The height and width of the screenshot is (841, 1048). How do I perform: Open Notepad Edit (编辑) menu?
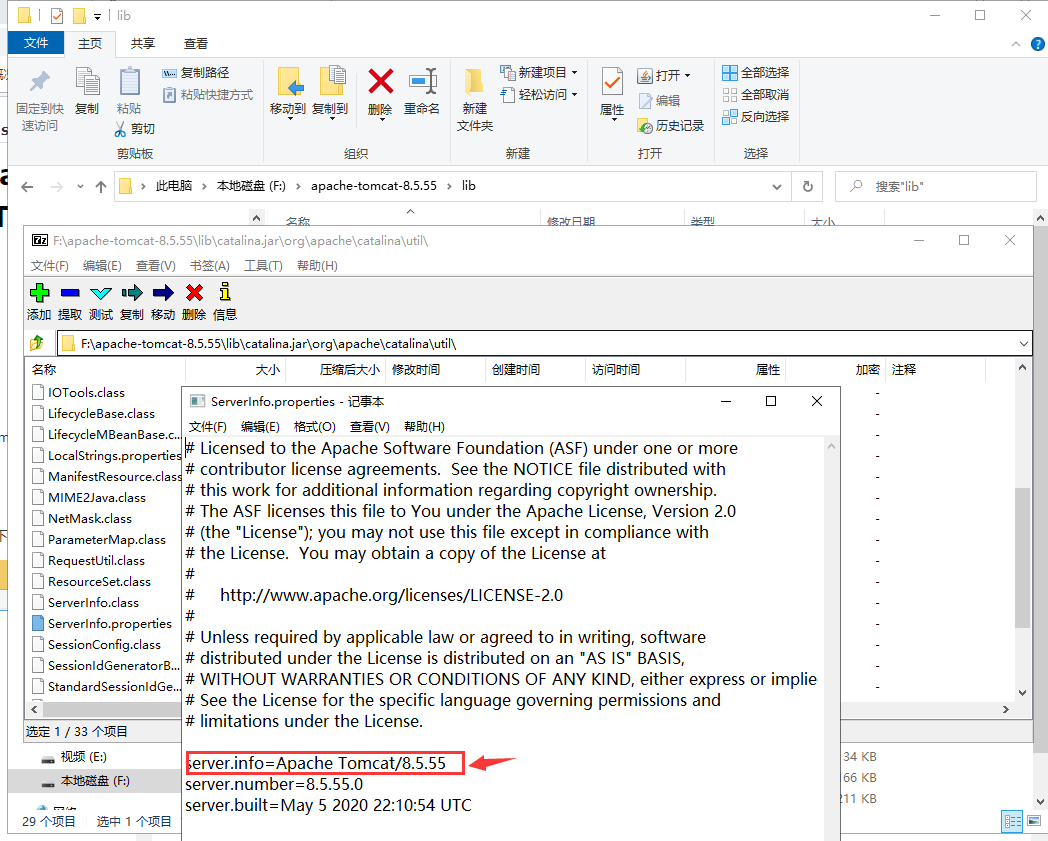tap(260, 427)
